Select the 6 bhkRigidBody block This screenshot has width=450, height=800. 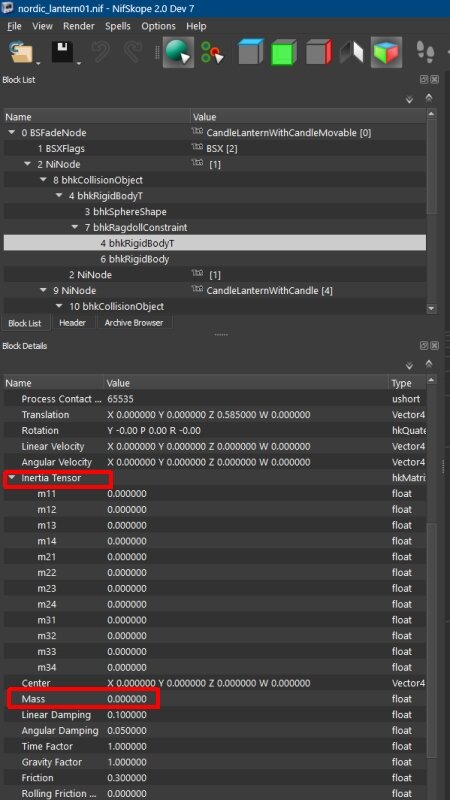point(135,259)
